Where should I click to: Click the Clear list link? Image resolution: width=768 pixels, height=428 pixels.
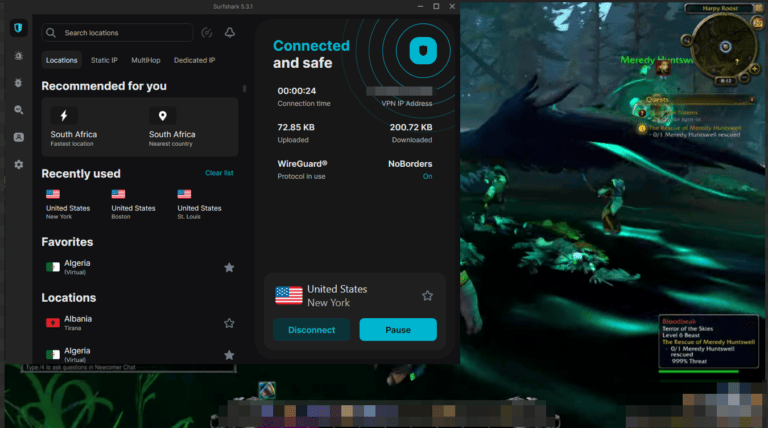coord(219,173)
